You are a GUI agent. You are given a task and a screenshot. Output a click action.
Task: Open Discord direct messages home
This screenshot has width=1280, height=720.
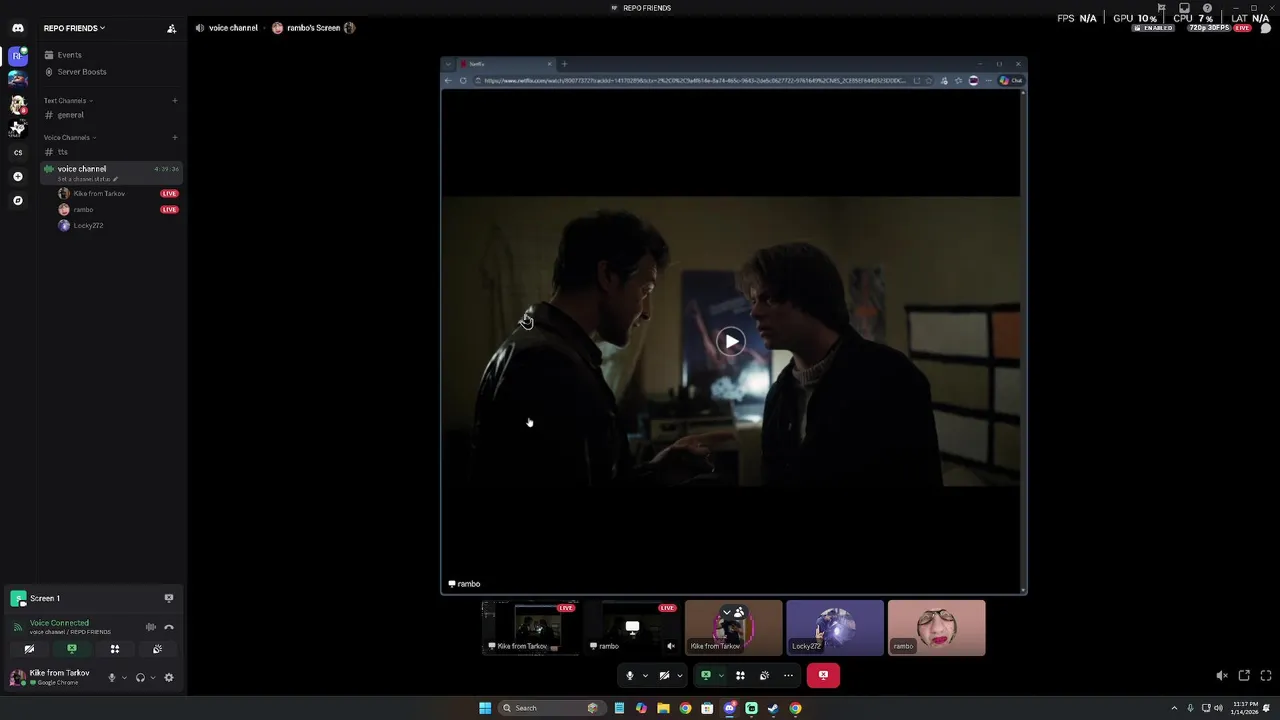18,28
